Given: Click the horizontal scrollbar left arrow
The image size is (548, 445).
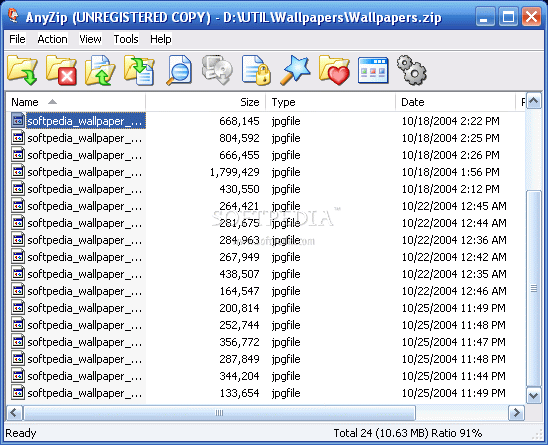Looking at the screenshot, I should pos(14,413).
